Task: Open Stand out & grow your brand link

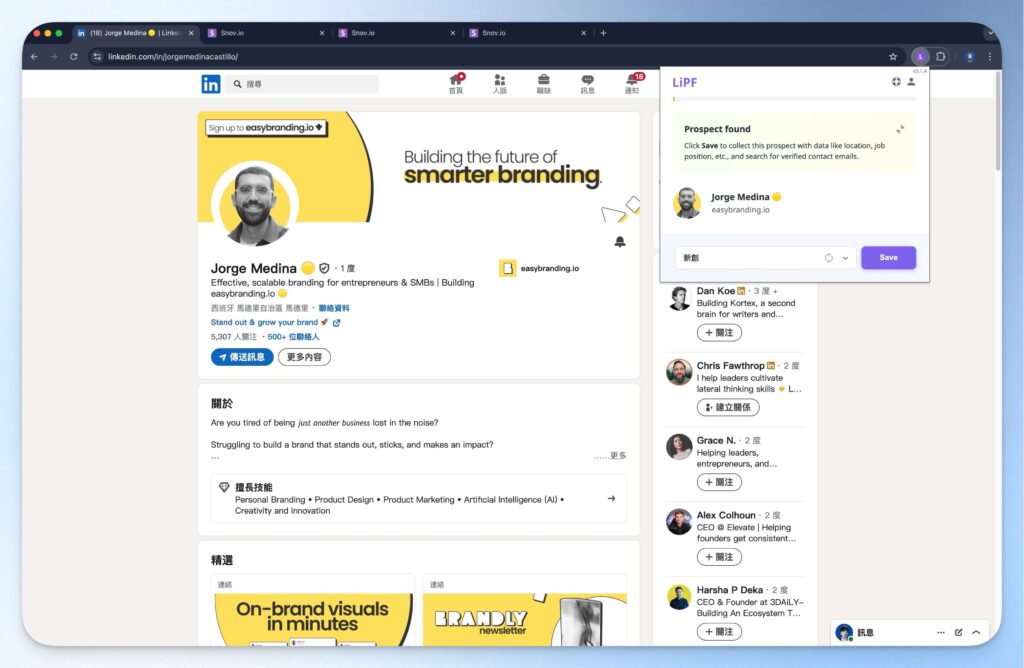Action: click(275, 323)
